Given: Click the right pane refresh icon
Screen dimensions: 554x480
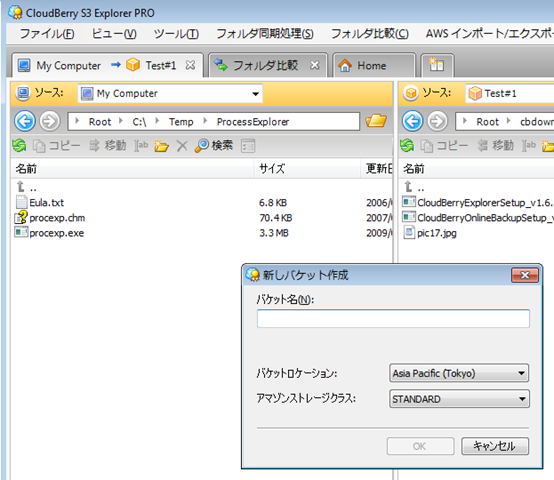Looking at the screenshot, I should point(407,146).
